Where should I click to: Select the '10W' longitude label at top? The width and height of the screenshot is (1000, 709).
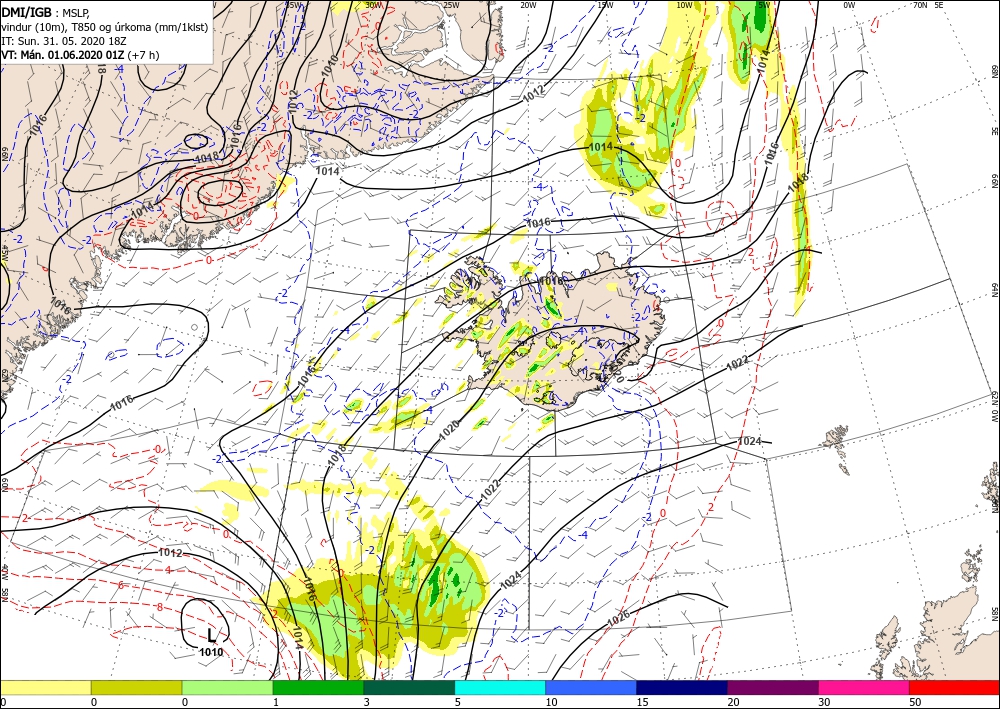(684, 5)
